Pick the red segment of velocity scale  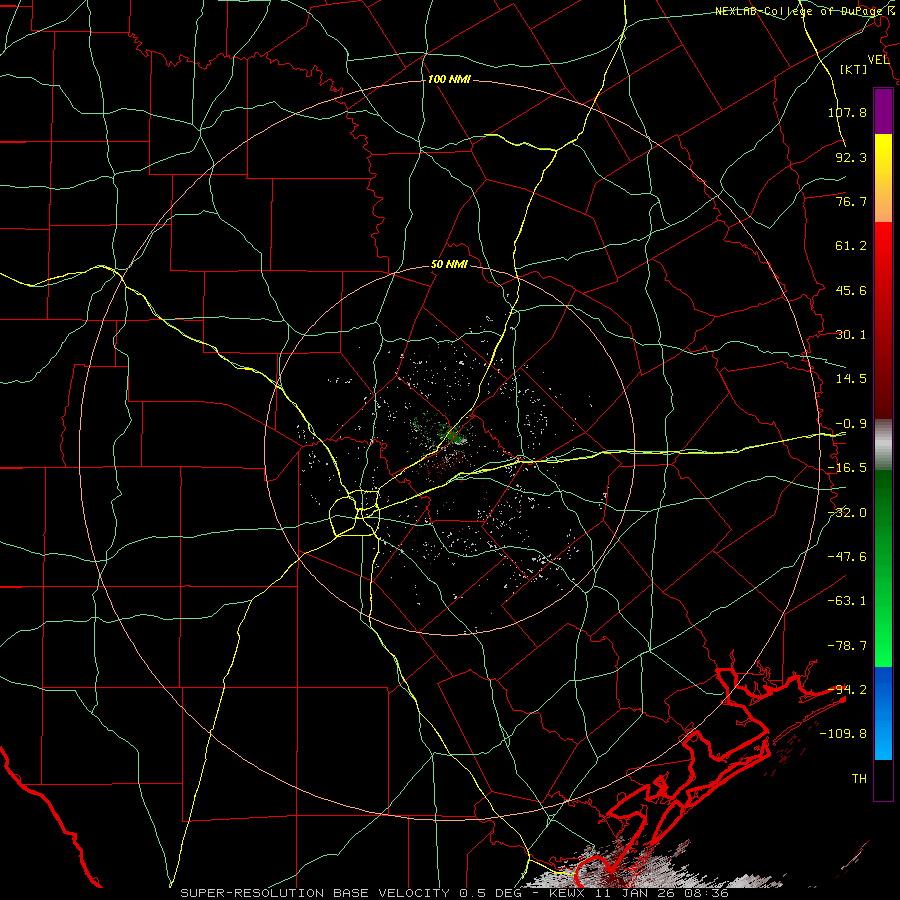pos(883,320)
